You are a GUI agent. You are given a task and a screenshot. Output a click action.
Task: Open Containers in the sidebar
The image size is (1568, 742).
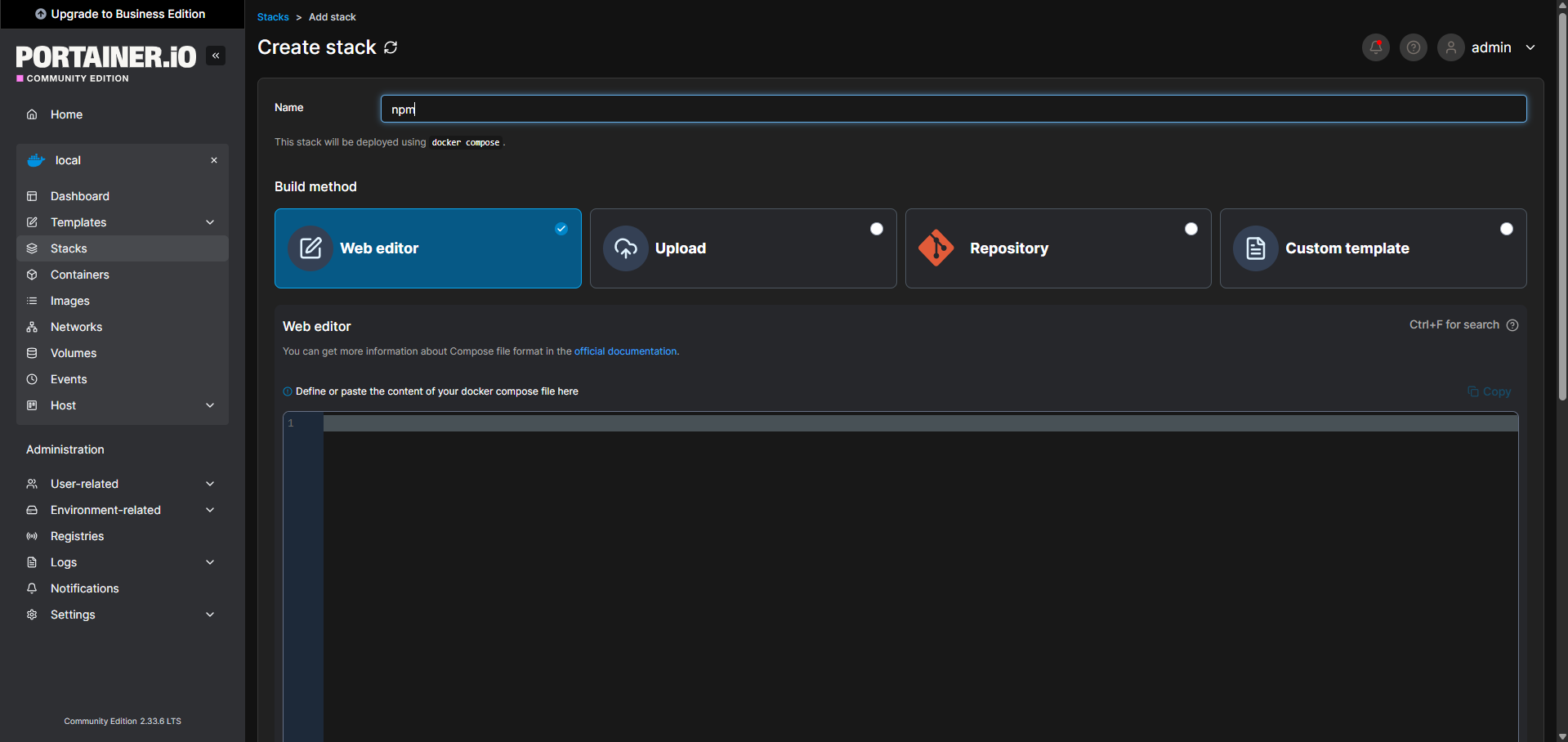(x=123, y=275)
